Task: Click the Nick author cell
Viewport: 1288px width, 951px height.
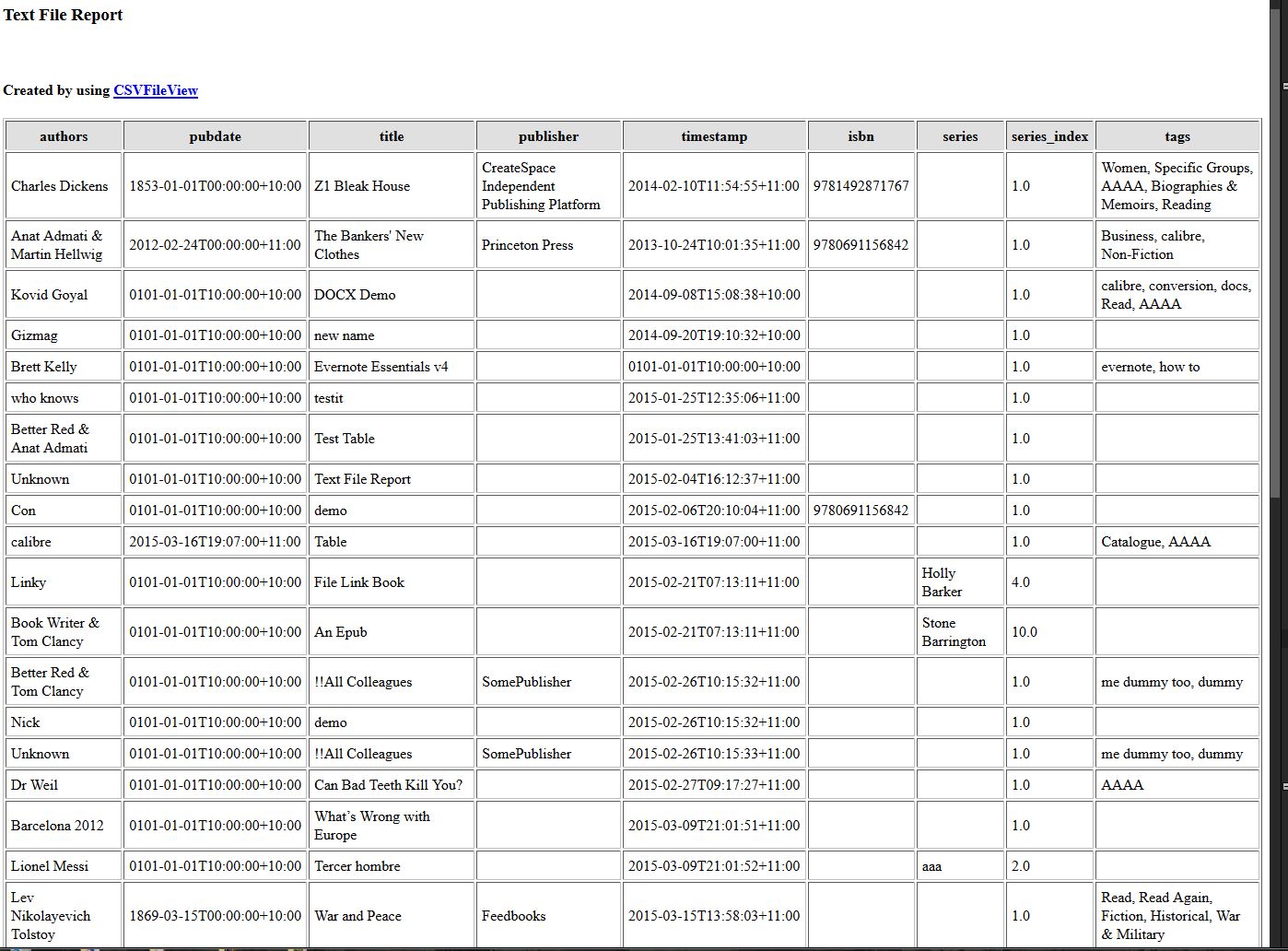Action: coord(64,722)
